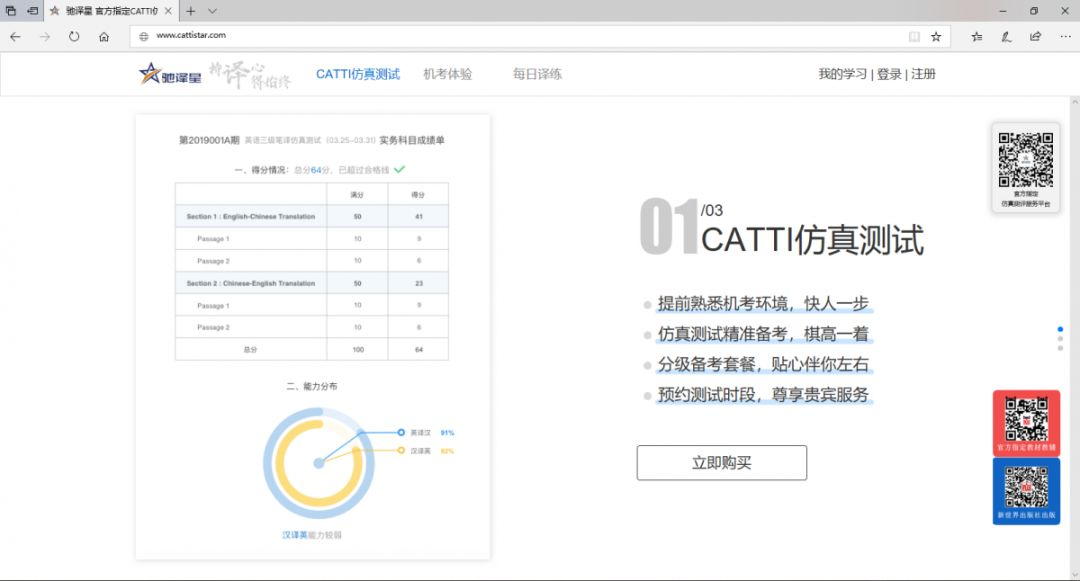Select the first blue slide indicator dot
Viewport: 1080px width, 581px height.
tap(1060, 329)
